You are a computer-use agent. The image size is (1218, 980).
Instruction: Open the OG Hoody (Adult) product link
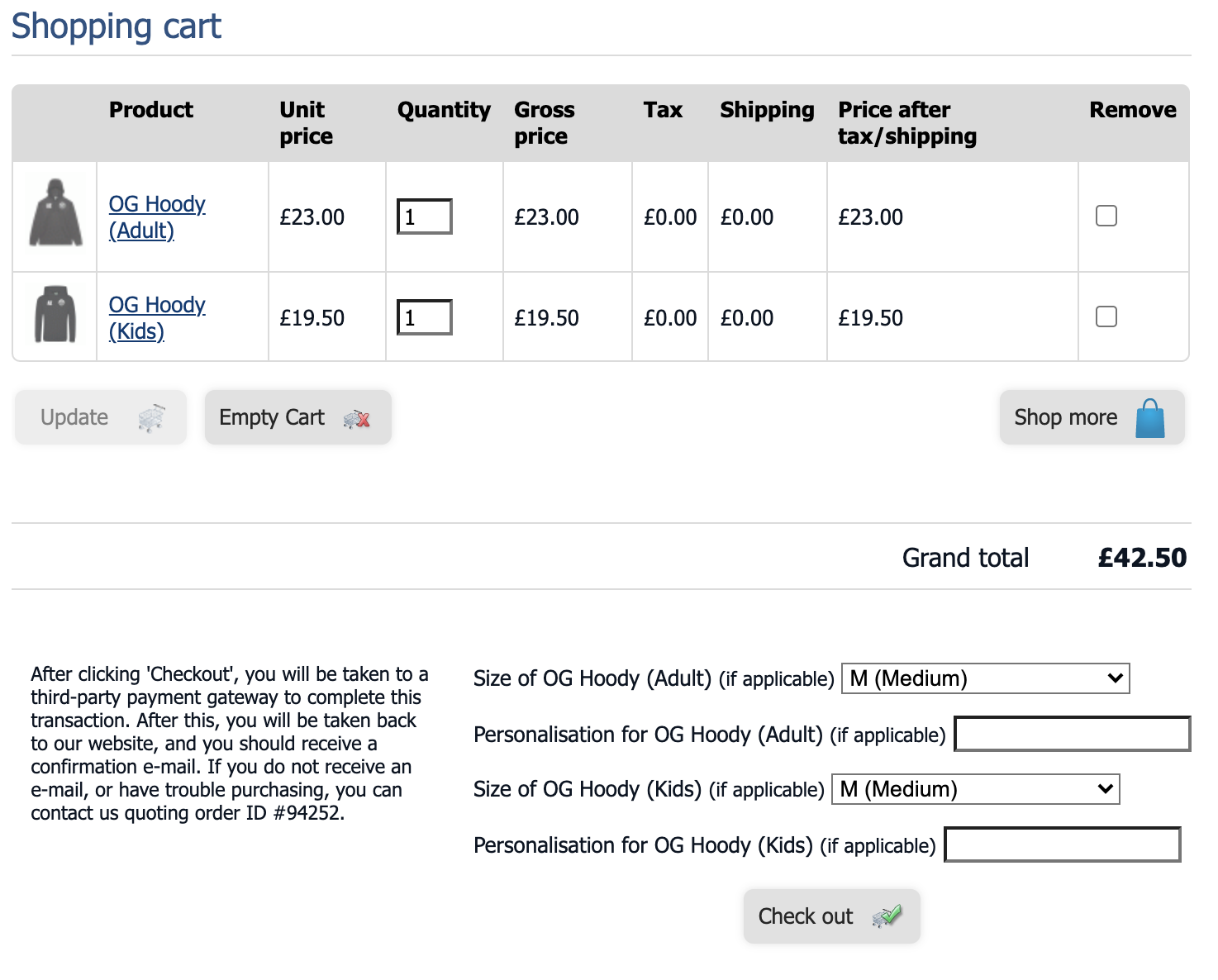[x=156, y=216]
